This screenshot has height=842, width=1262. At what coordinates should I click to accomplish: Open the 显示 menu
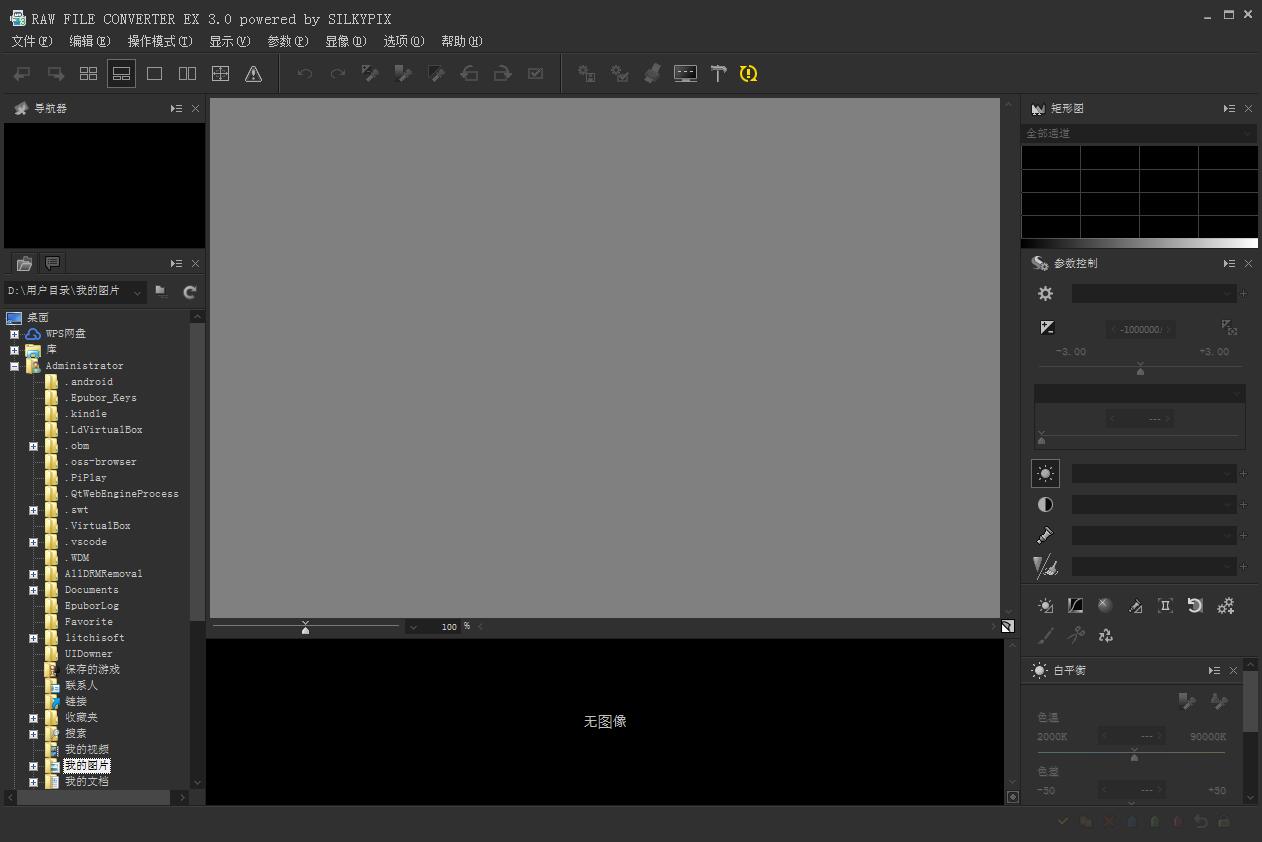[229, 41]
